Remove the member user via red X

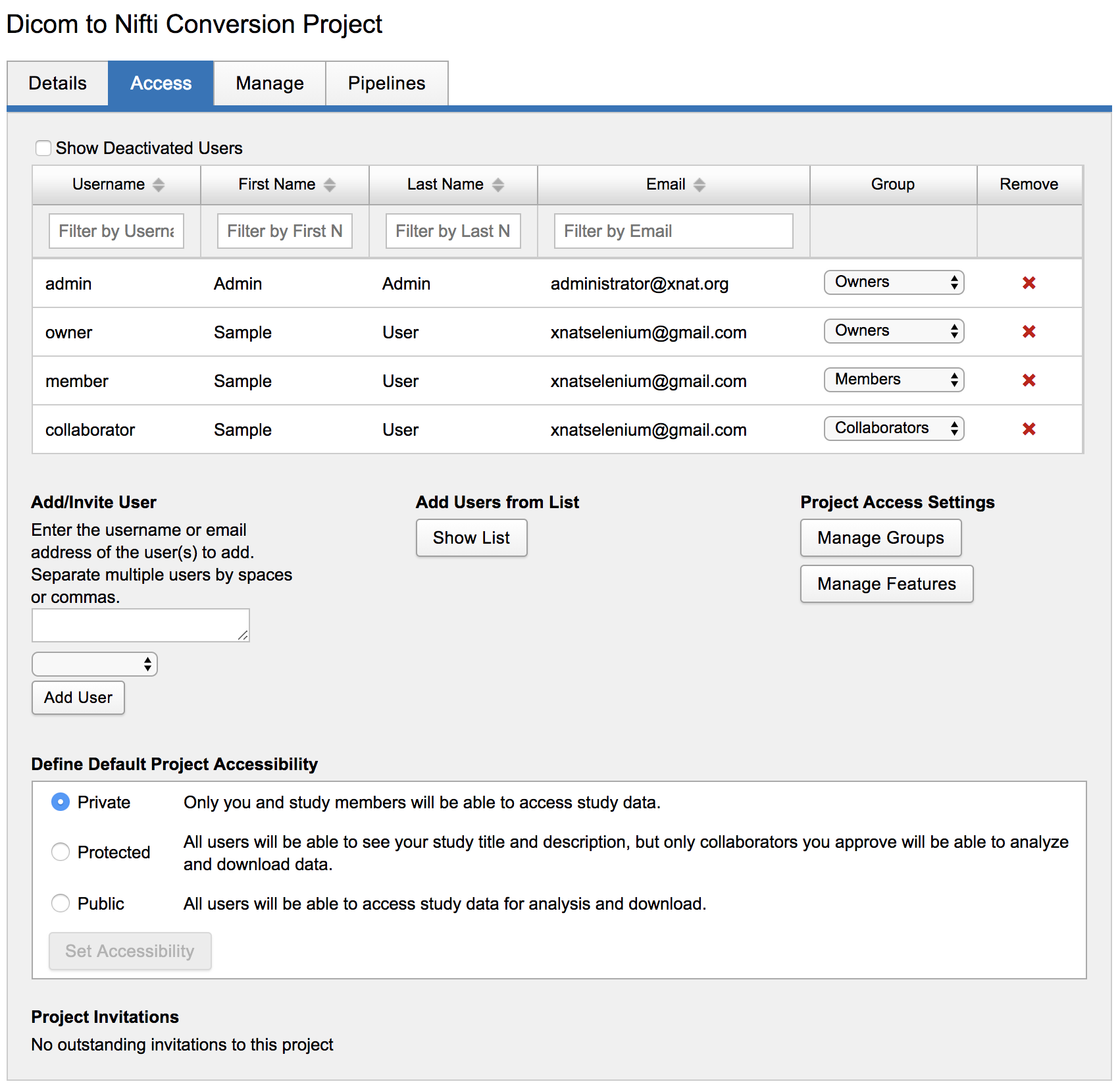click(x=1029, y=380)
